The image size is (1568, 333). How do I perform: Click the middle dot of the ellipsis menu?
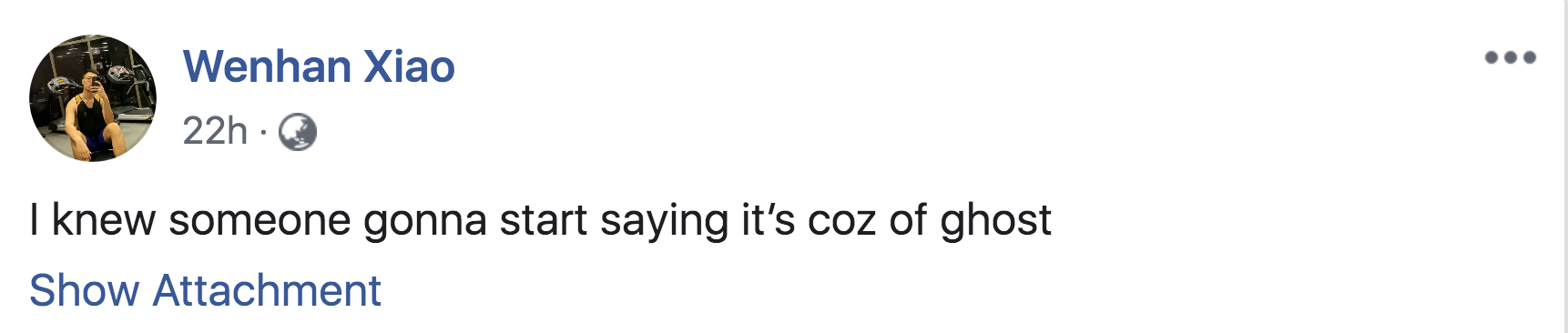[1510, 57]
